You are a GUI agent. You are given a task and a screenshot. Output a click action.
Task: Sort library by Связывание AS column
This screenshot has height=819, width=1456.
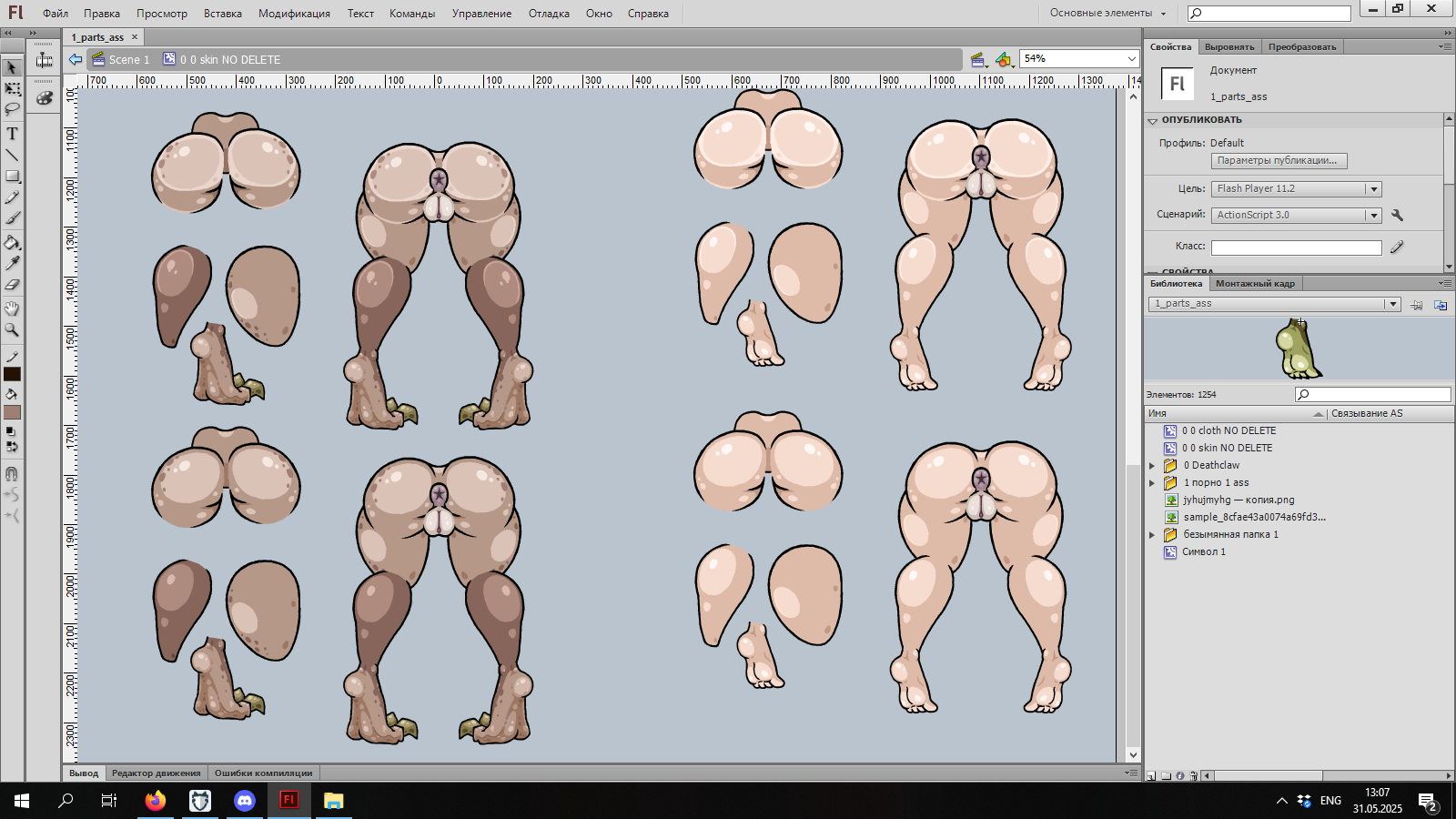pos(1367,414)
